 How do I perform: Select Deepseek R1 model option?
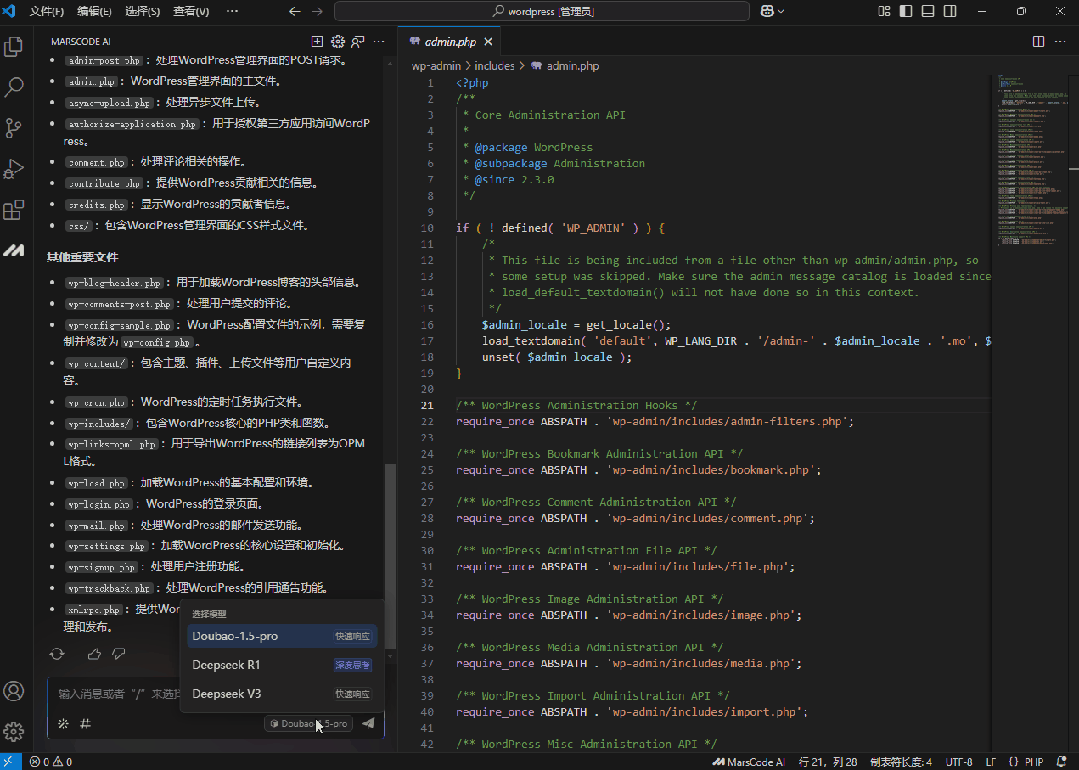pyautogui.click(x=282, y=665)
